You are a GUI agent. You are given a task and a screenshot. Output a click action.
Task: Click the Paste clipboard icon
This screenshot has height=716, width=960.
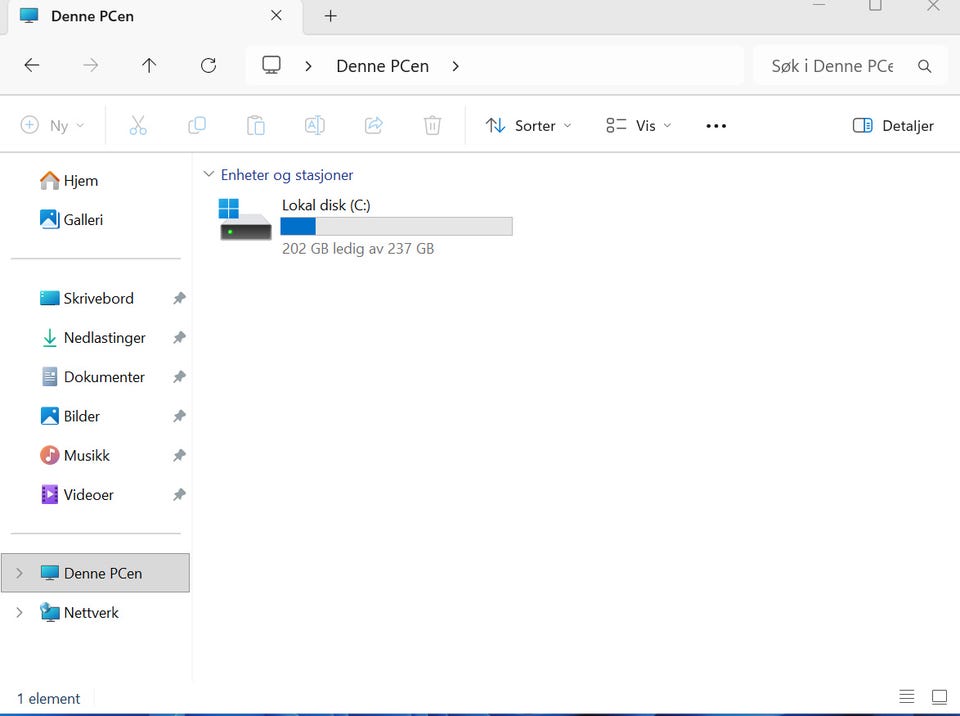click(x=256, y=125)
